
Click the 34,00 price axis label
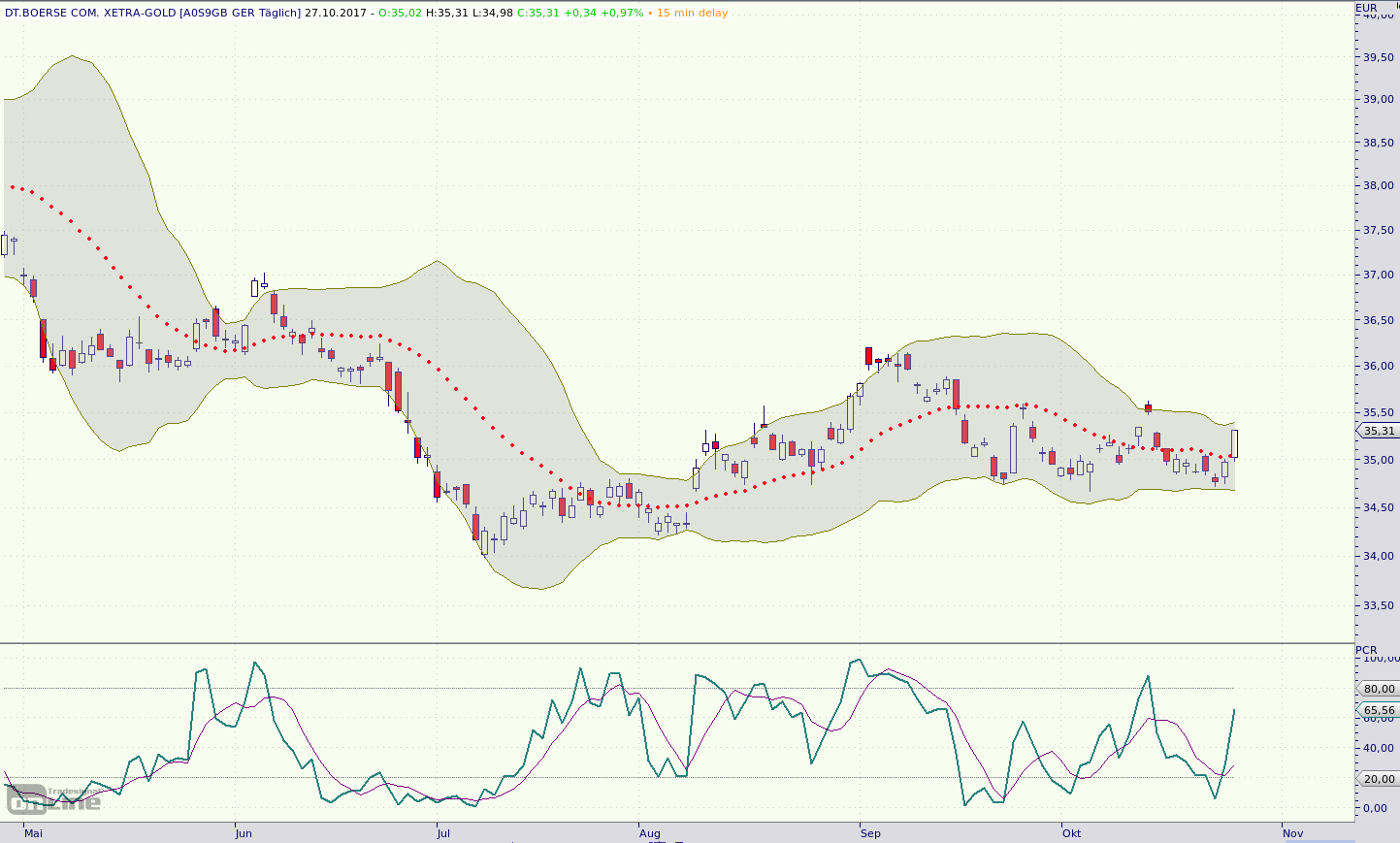(1379, 556)
